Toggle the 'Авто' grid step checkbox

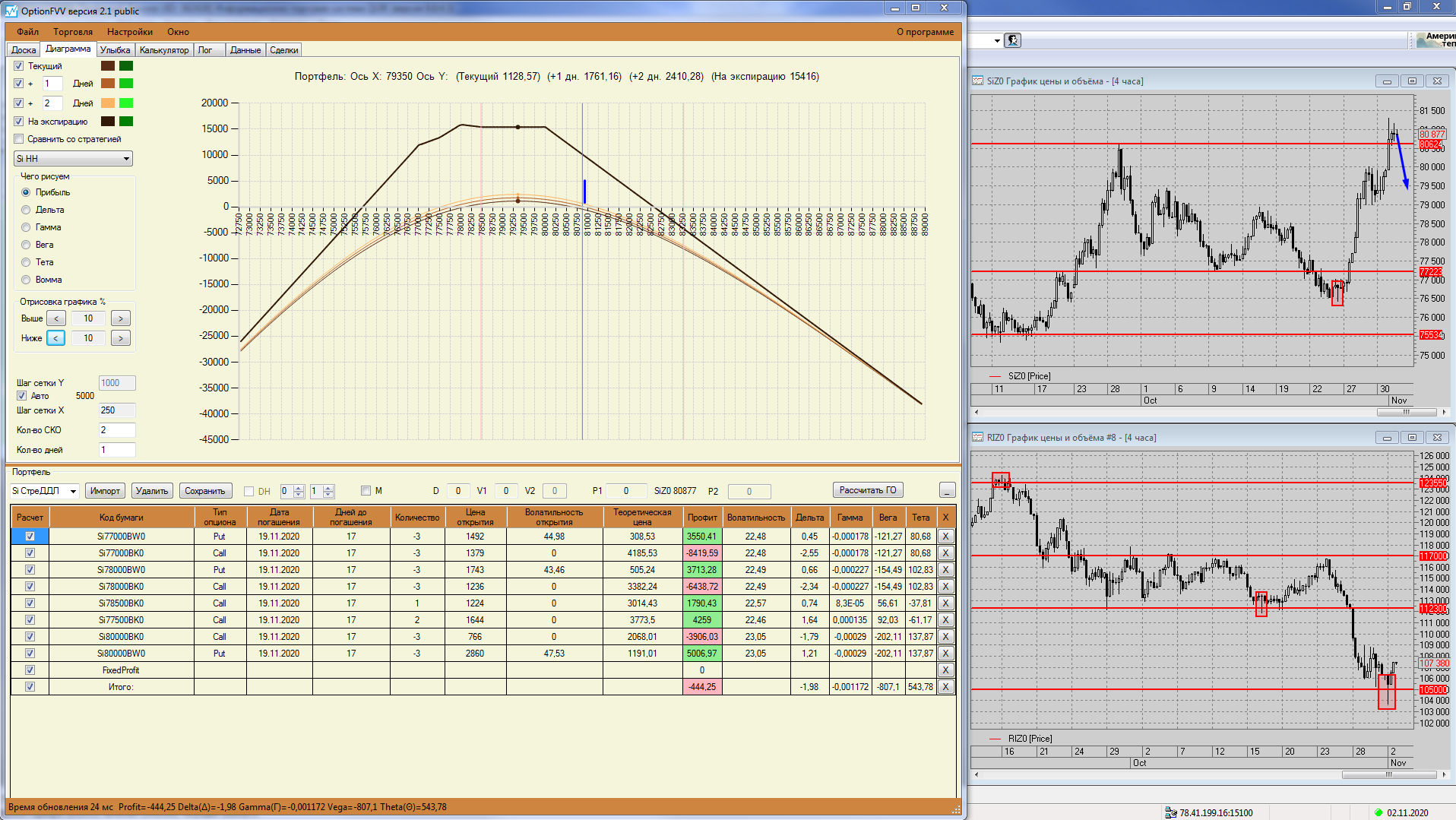tap(22, 396)
